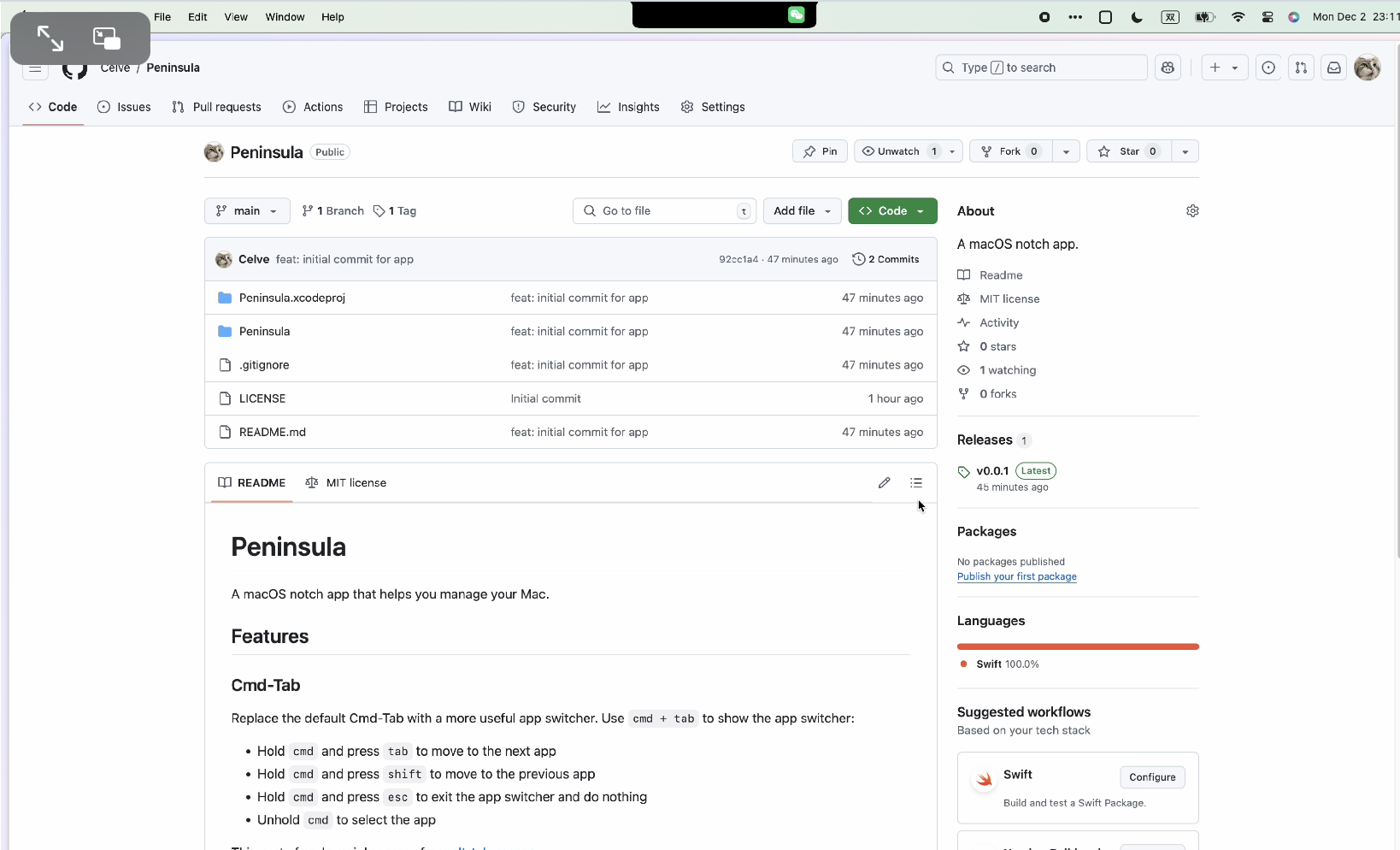
Task: Click the GitHub logo icon
Action: (x=75, y=68)
